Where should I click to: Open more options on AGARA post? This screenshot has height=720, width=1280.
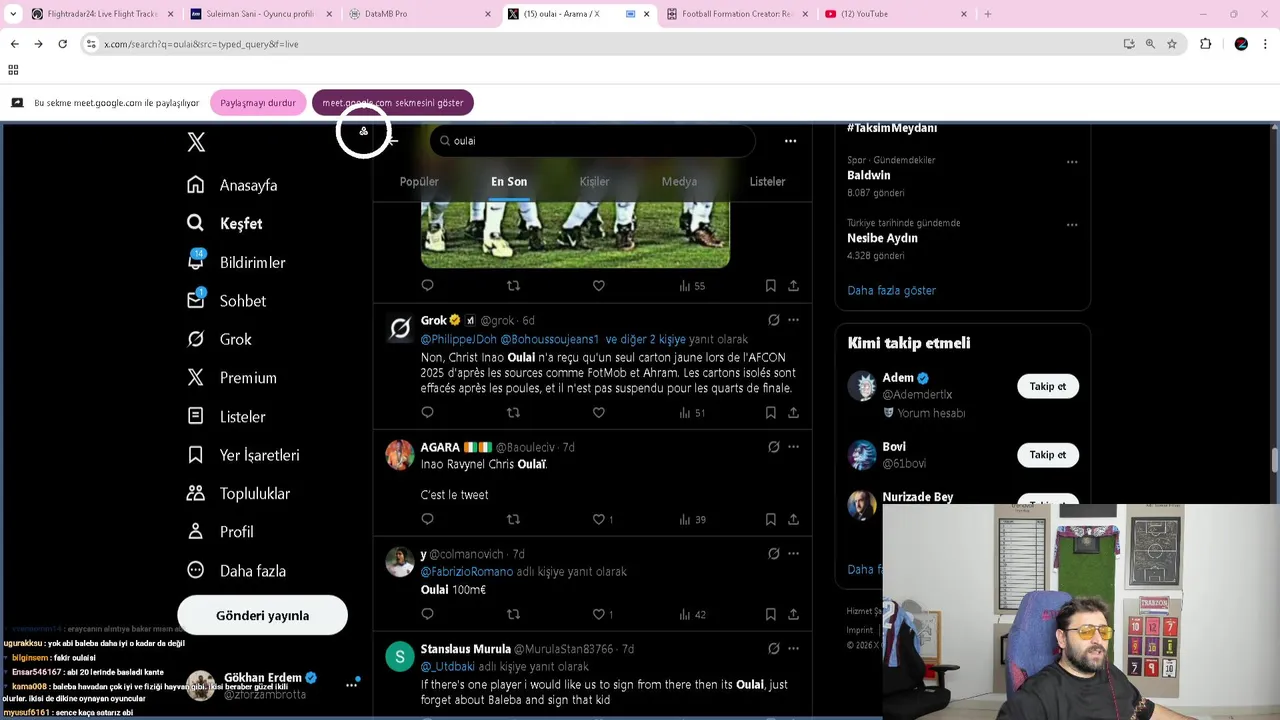point(793,447)
